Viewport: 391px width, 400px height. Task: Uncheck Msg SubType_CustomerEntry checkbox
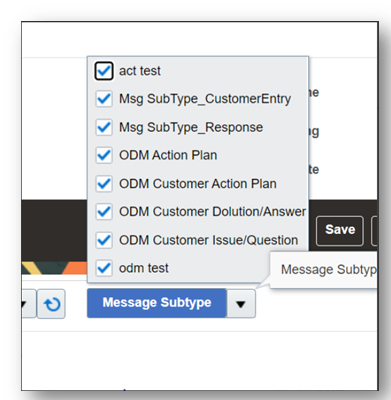[104, 99]
